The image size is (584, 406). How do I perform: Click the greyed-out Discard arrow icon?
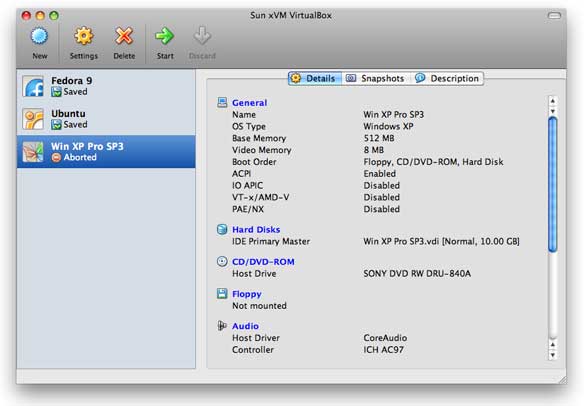pyautogui.click(x=202, y=36)
